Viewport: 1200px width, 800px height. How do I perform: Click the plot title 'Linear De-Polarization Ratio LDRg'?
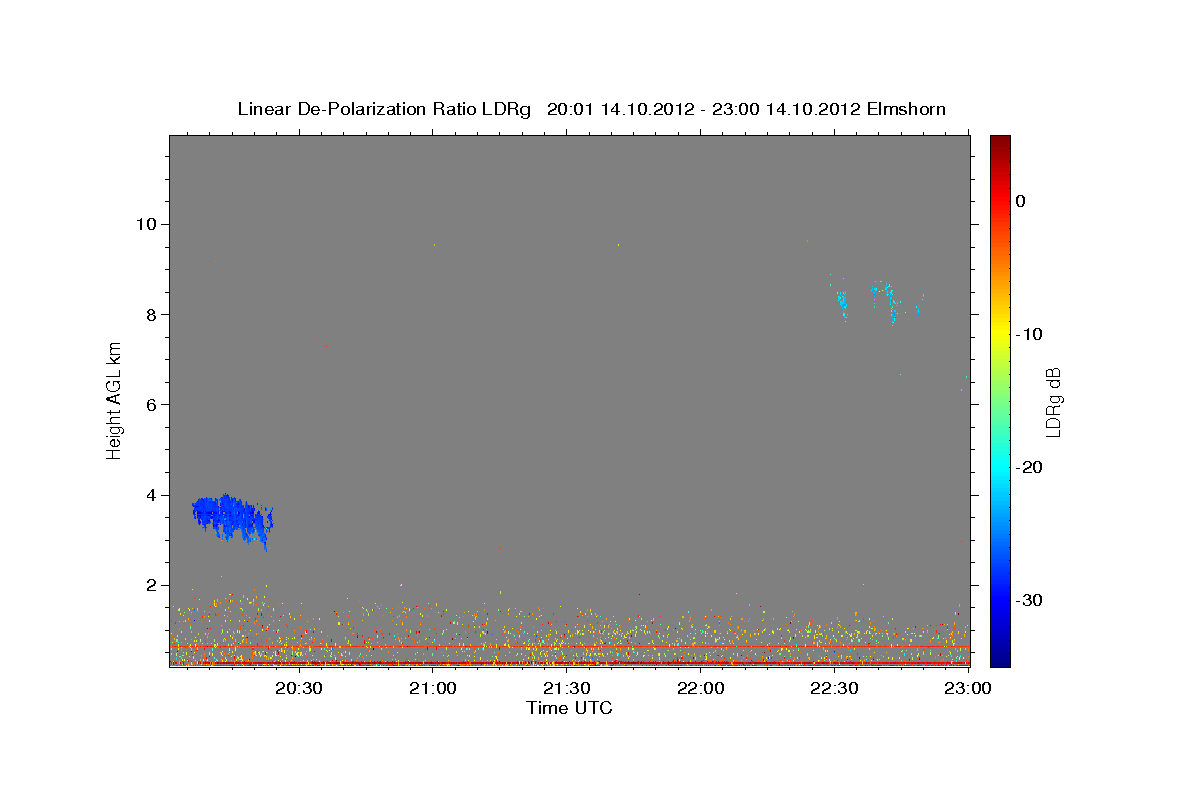click(384, 109)
